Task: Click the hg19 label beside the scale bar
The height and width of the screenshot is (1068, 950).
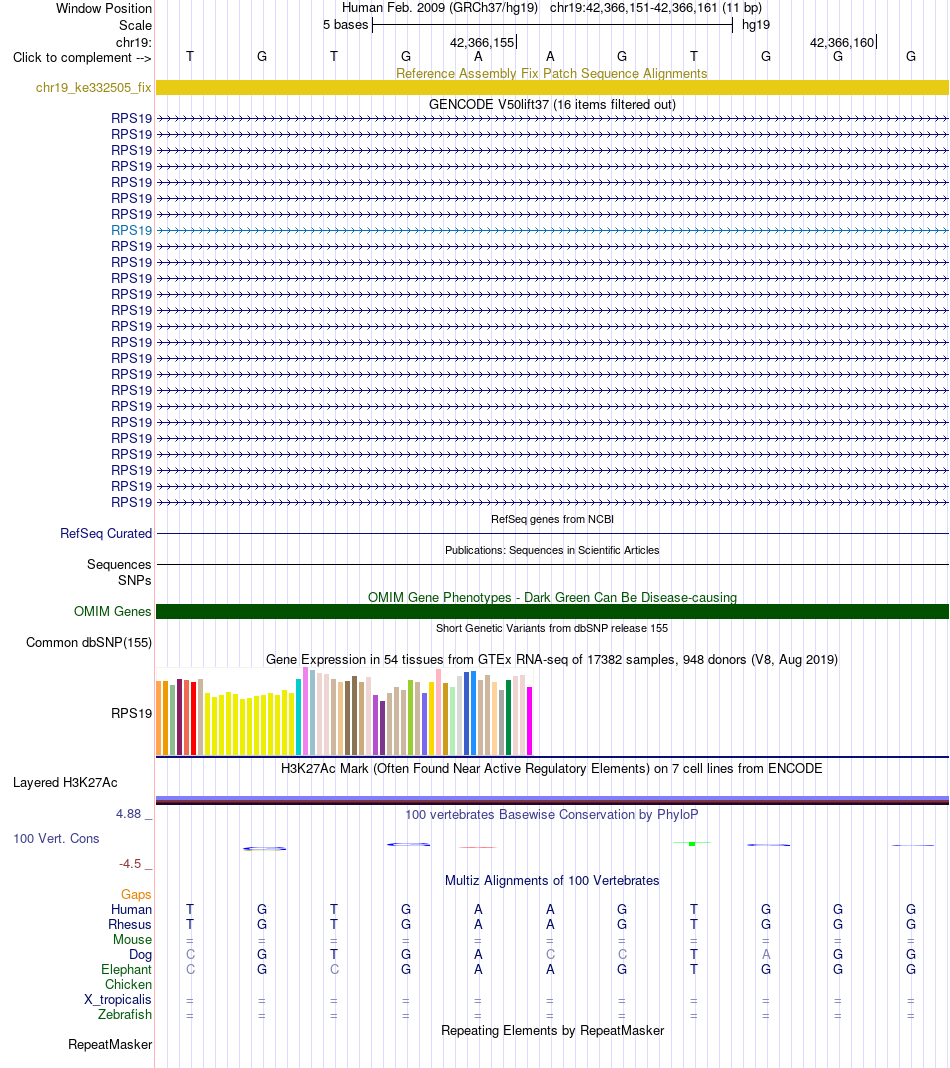Action: [x=756, y=25]
